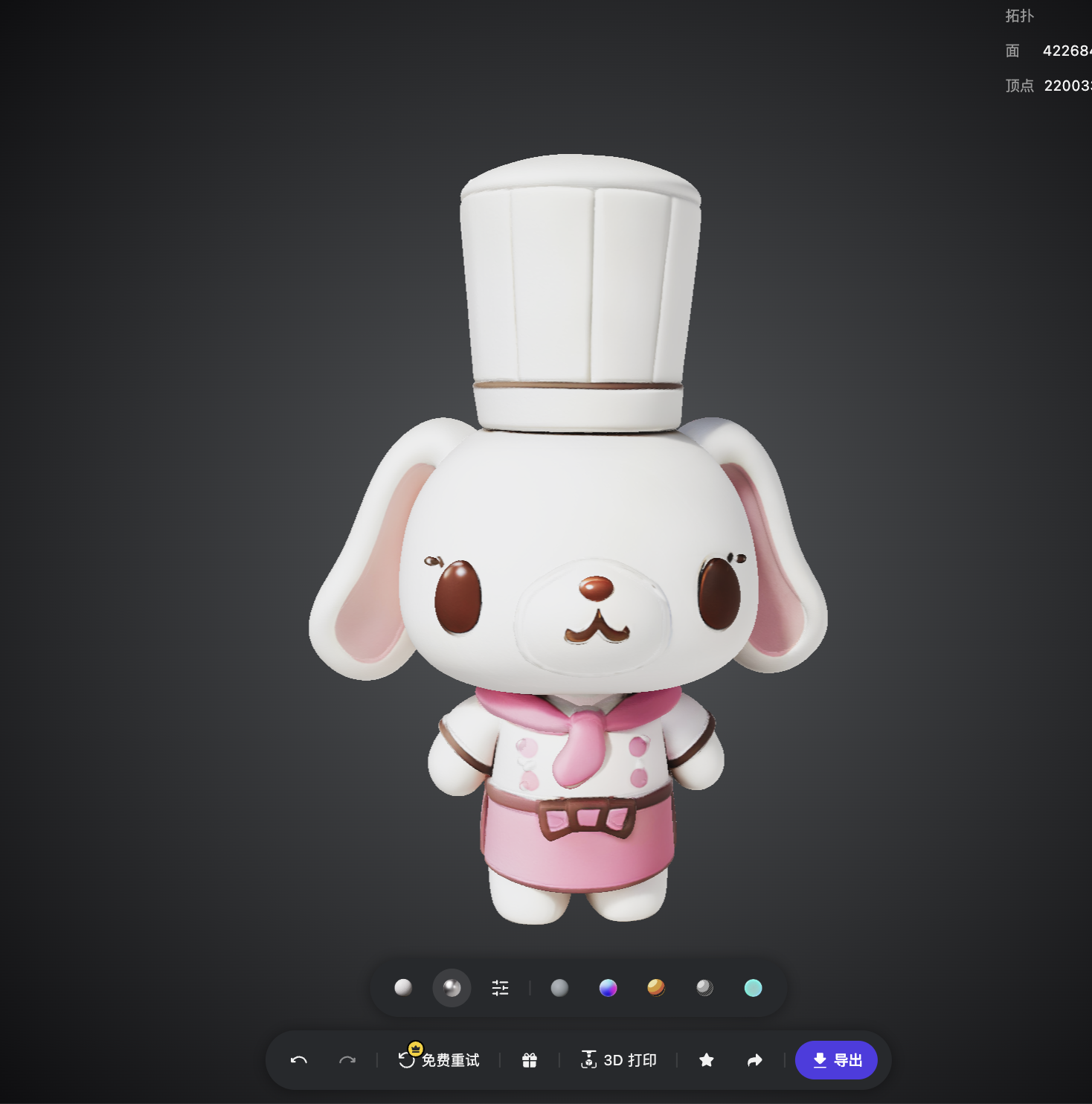Click the 3D 打印 print button
Screen dimensions: 1092x1104
[x=618, y=1060]
